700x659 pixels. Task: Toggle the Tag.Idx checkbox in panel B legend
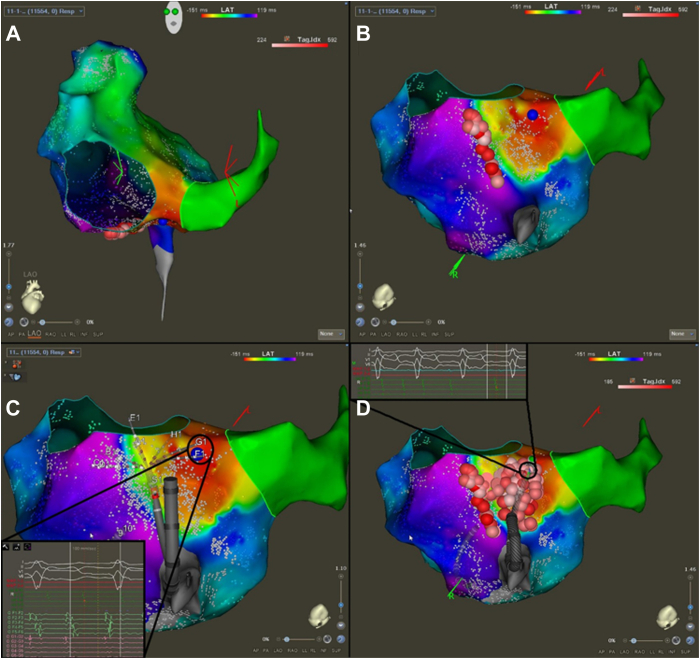pyautogui.click(x=638, y=8)
